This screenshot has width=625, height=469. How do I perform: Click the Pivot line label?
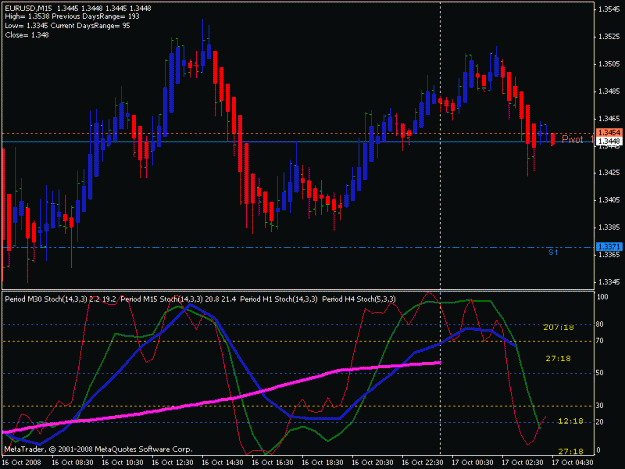click(x=572, y=139)
